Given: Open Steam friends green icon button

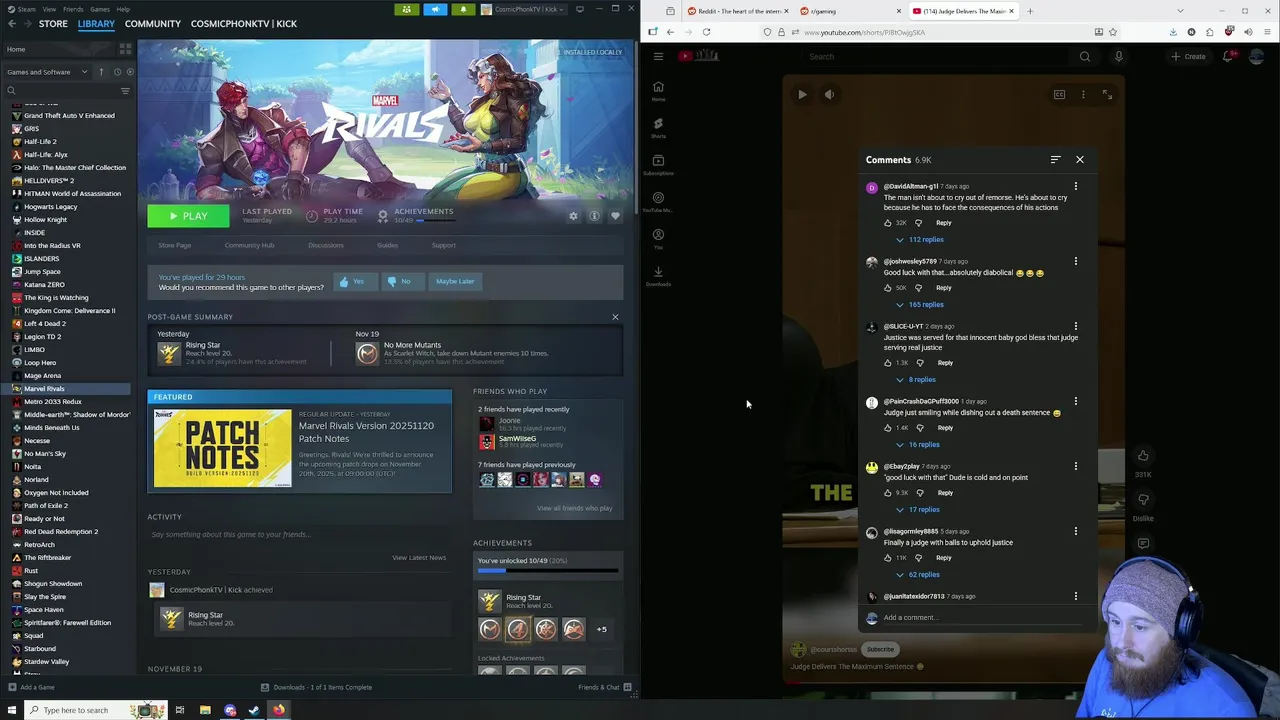Looking at the screenshot, I should (x=406, y=9).
